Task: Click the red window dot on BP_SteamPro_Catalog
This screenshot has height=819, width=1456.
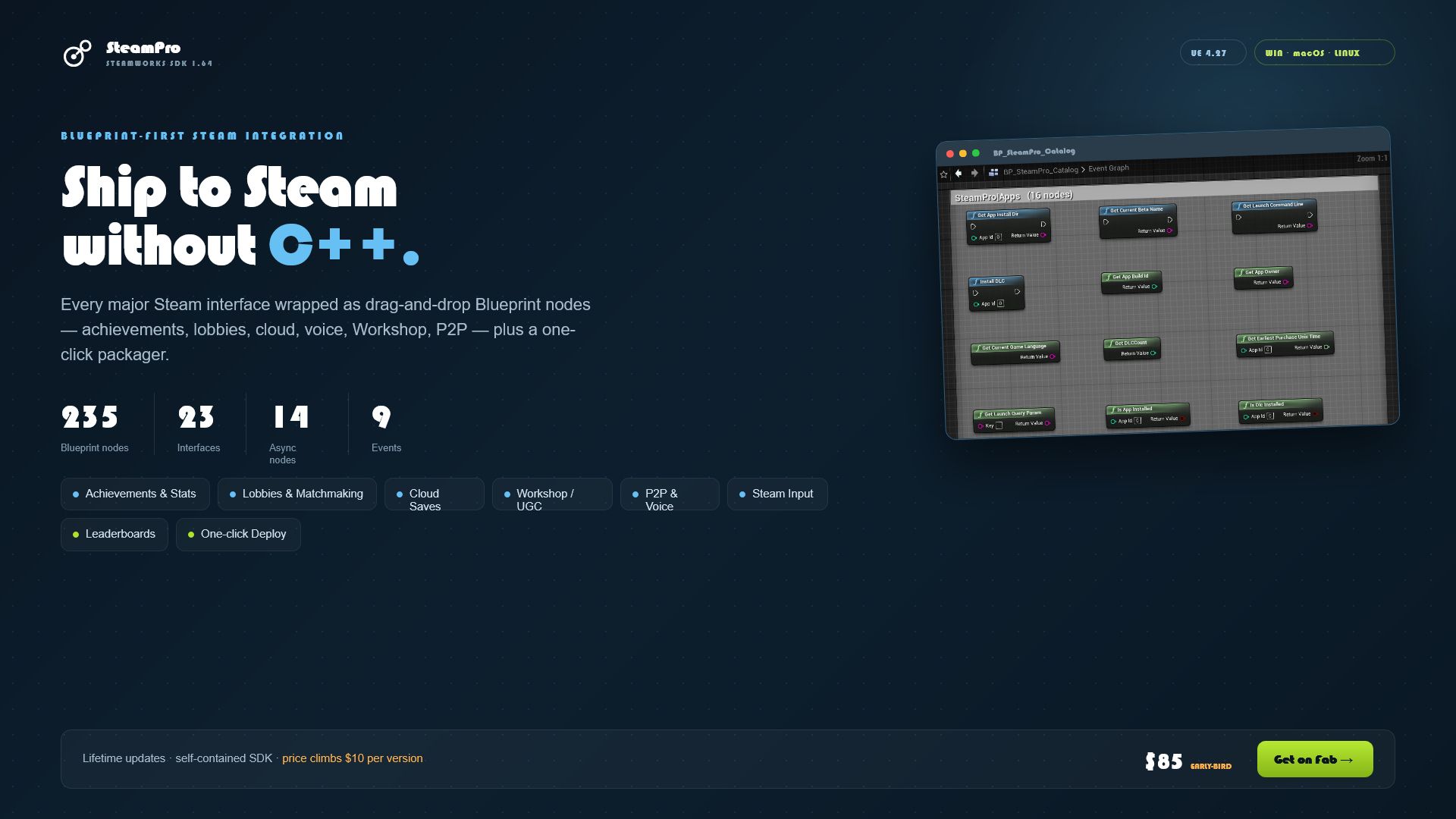Action: 950,154
